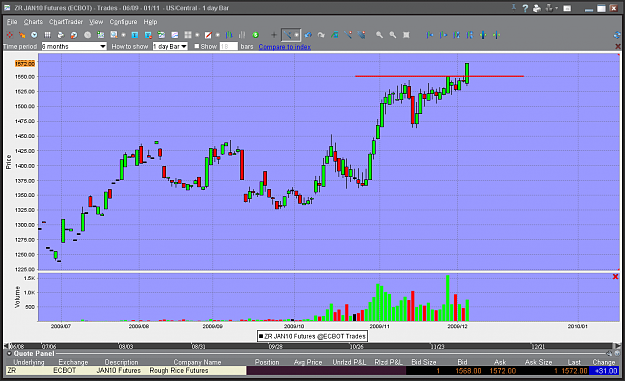This screenshot has width=625, height=381.
Task: Open dropdown arrow beside red trendline tool
Action: (x=218, y=35)
